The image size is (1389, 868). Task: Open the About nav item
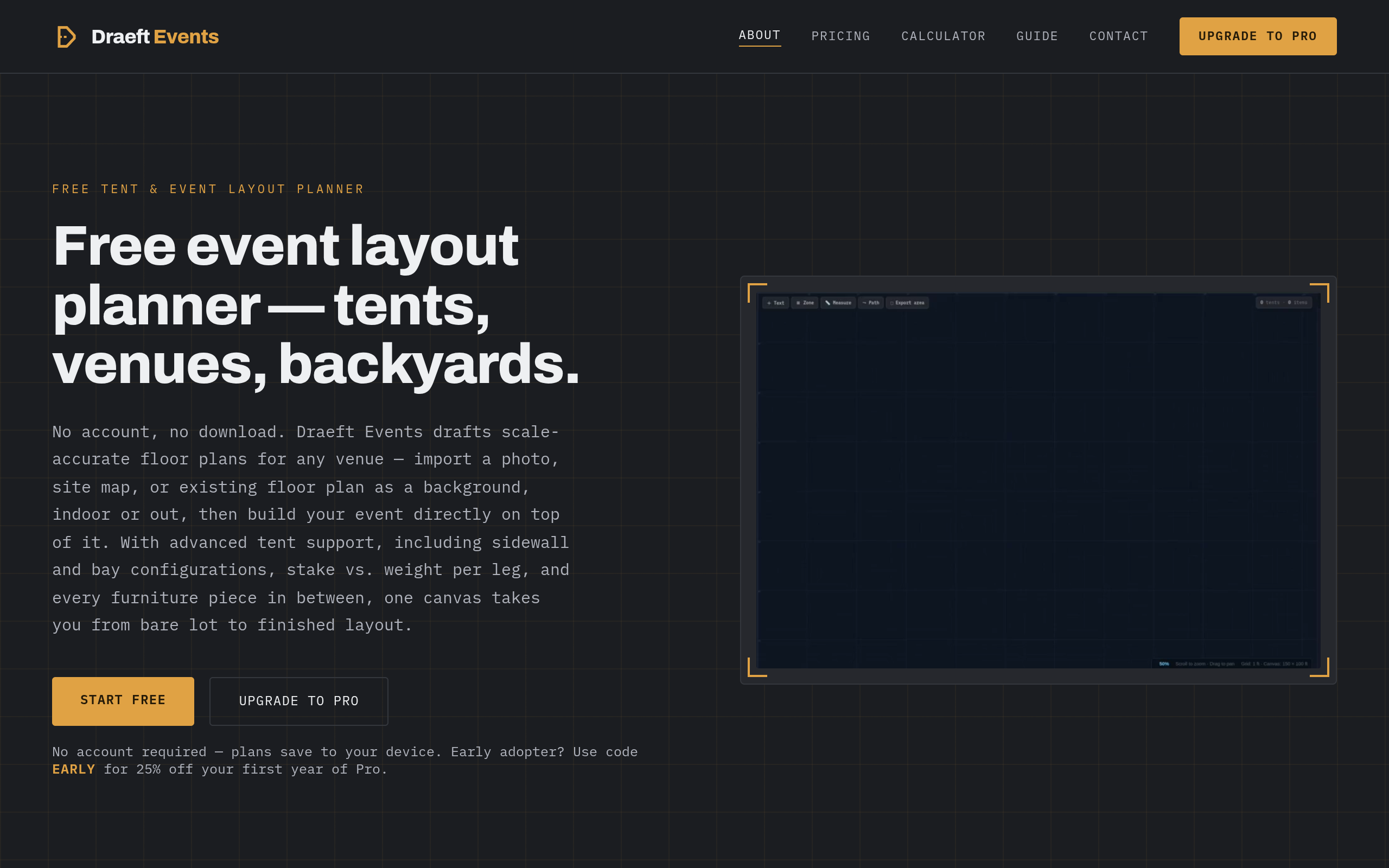[760, 36]
